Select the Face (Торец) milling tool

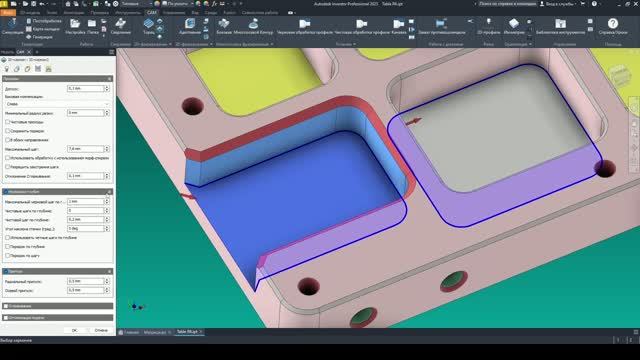(149, 26)
